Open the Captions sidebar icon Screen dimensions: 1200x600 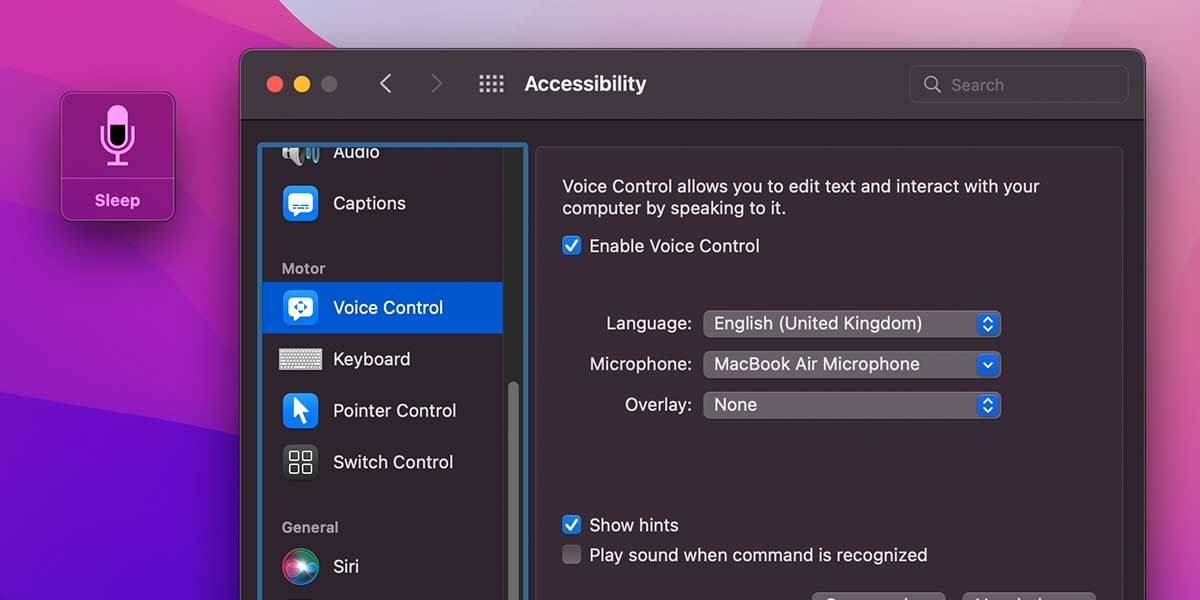(x=300, y=203)
